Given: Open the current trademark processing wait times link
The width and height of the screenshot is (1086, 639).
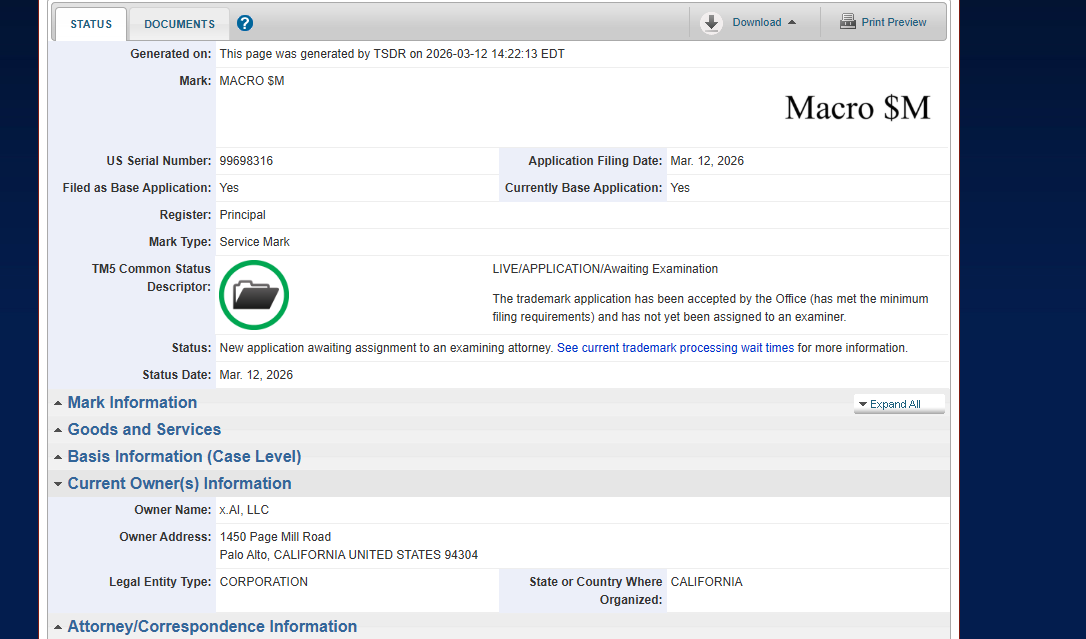Looking at the screenshot, I should [x=675, y=348].
